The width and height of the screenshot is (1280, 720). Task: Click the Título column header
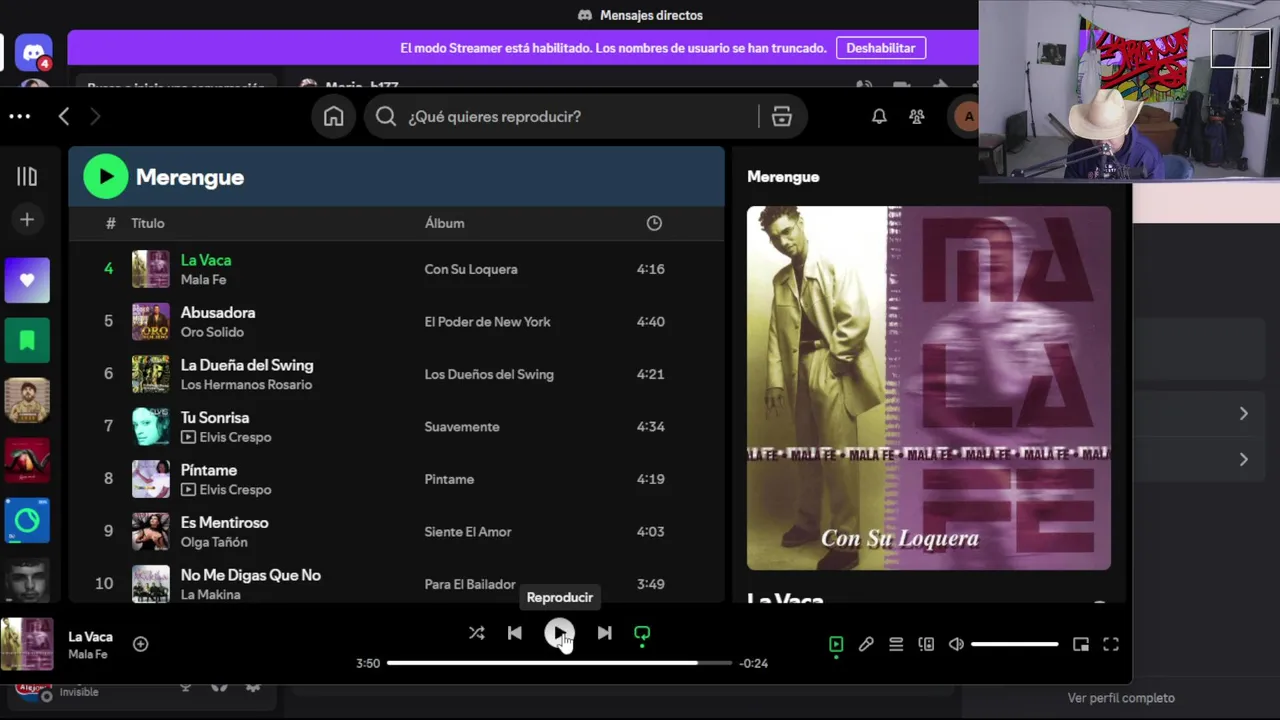click(x=148, y=223)
